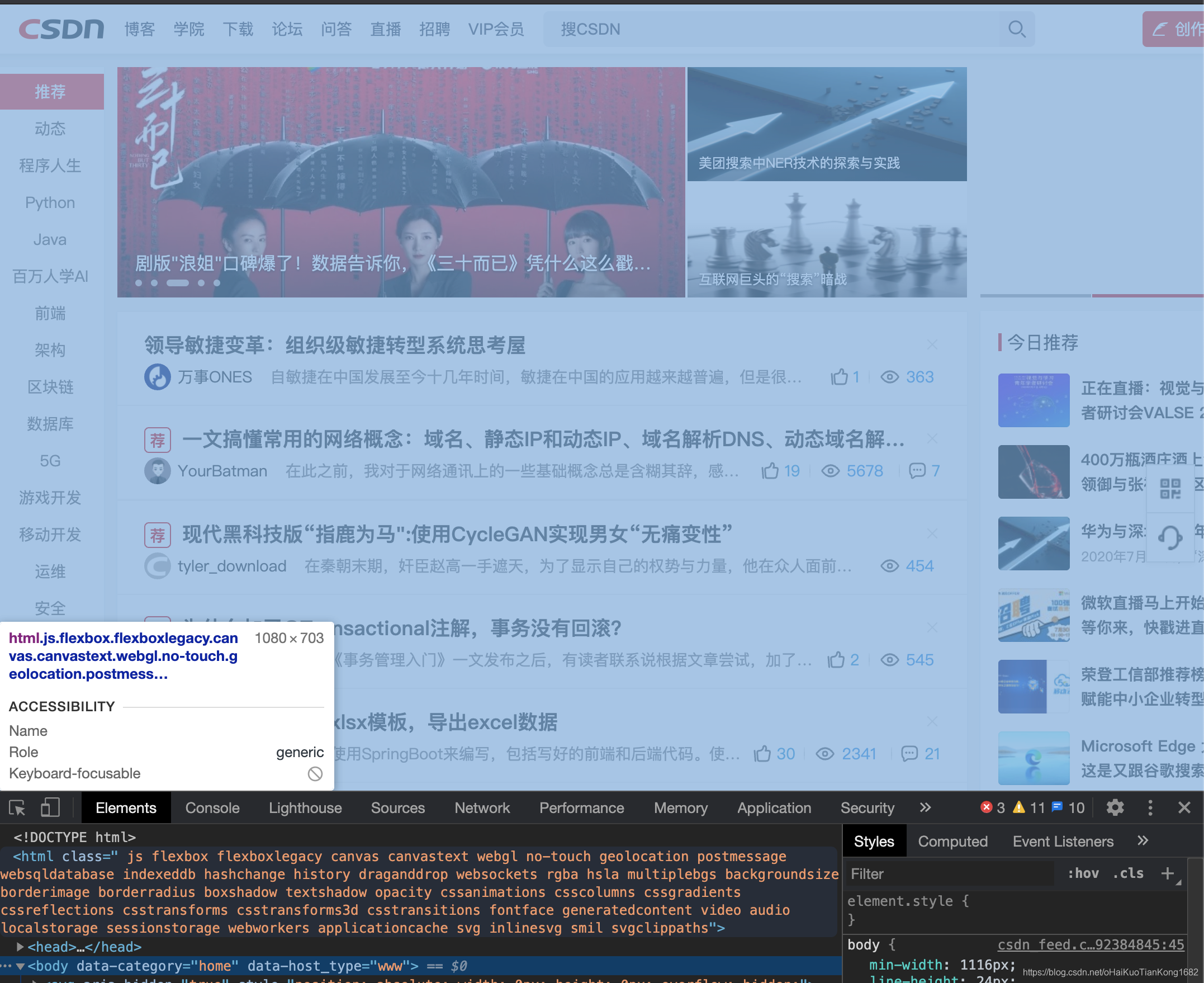The image size is (1204, 983).
Task: Show more DevTools panel tabs
Action: tap(925, 808)
